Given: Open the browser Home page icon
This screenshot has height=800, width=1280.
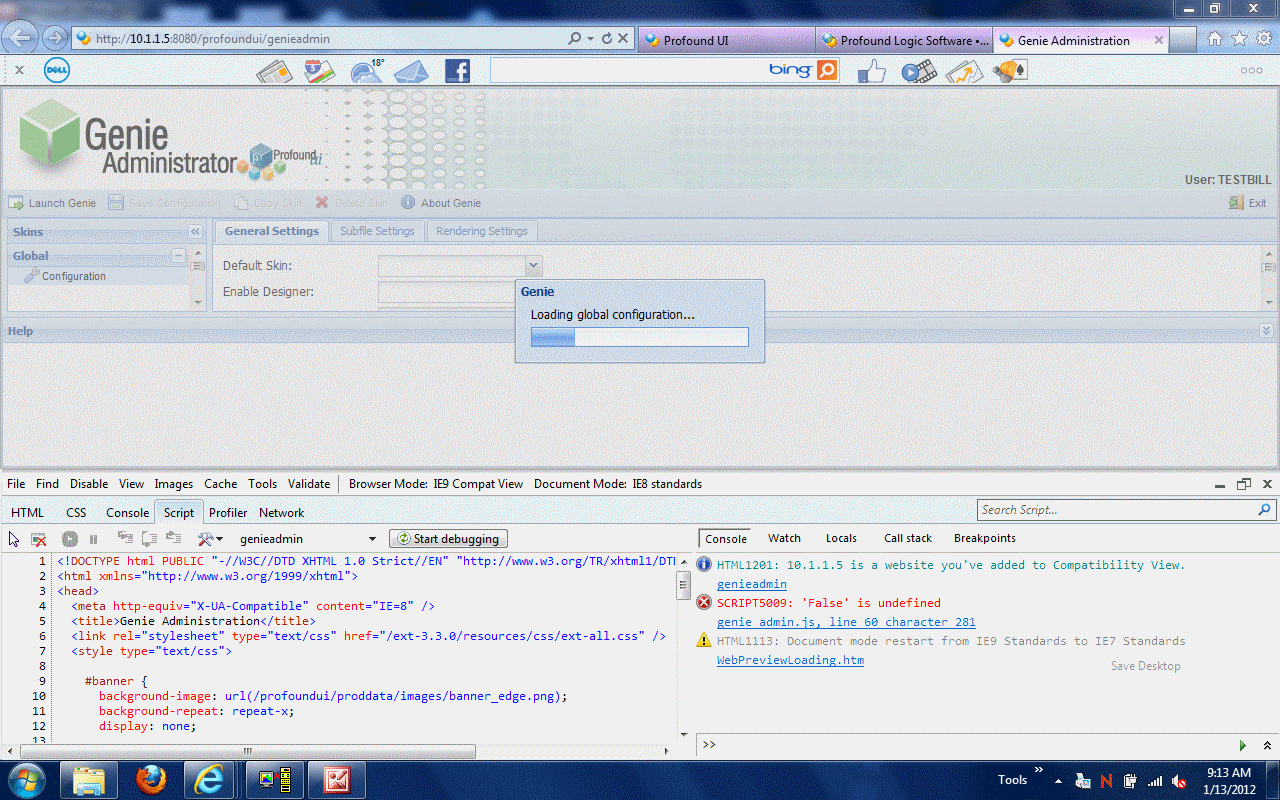Looking at the screenshot, I should click(x=1215, y=39).
